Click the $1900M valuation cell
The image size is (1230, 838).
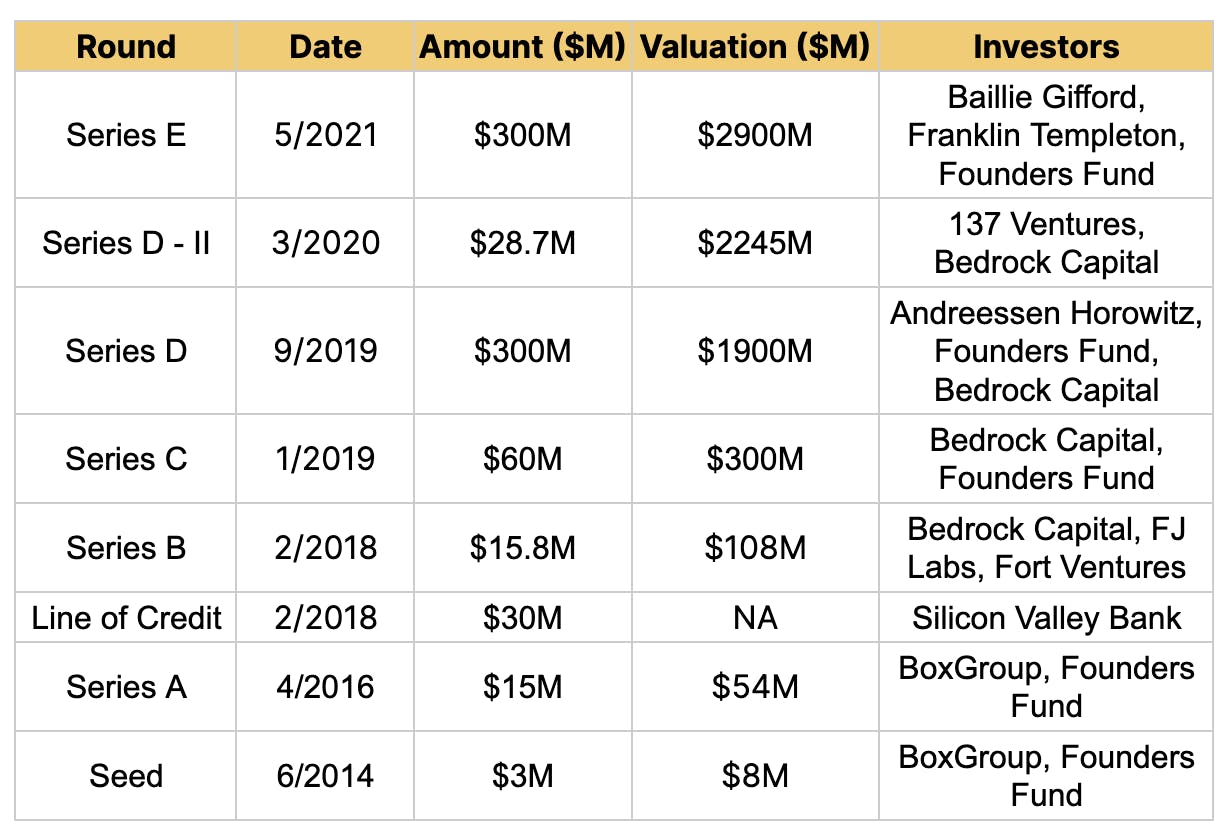point(755,351)
